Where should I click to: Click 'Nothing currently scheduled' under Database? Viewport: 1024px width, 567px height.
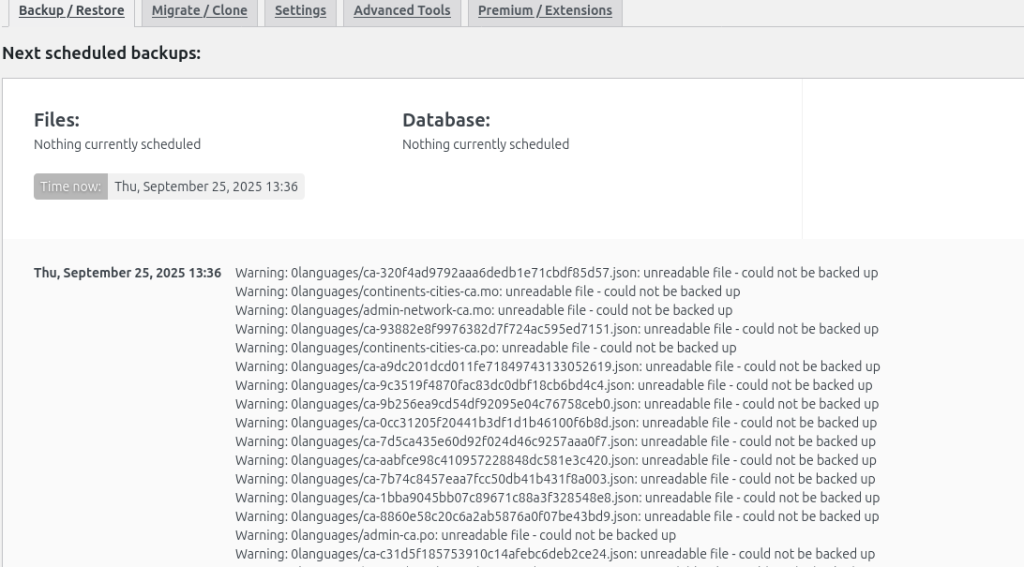point(485,144)
